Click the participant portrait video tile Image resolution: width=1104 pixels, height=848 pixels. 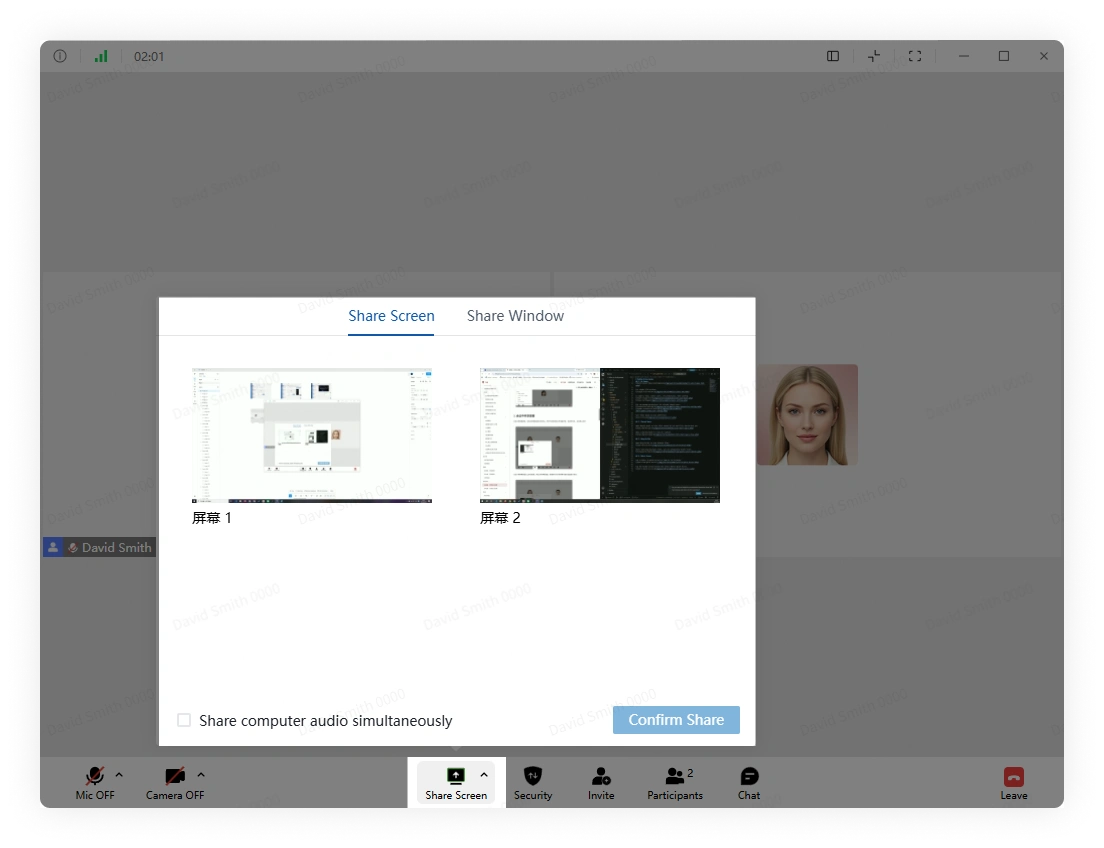[x=808, y=414]
